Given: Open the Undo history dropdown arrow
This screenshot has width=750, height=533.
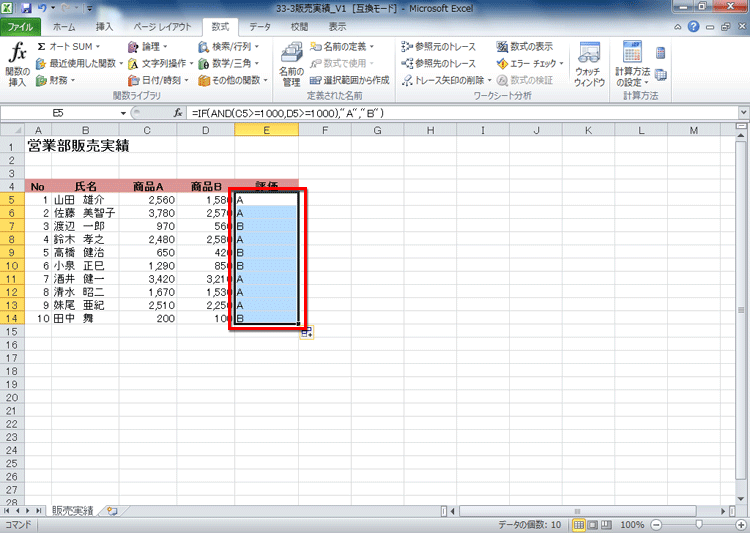Looking at the screenshot, I should click(x=53, y=8).
